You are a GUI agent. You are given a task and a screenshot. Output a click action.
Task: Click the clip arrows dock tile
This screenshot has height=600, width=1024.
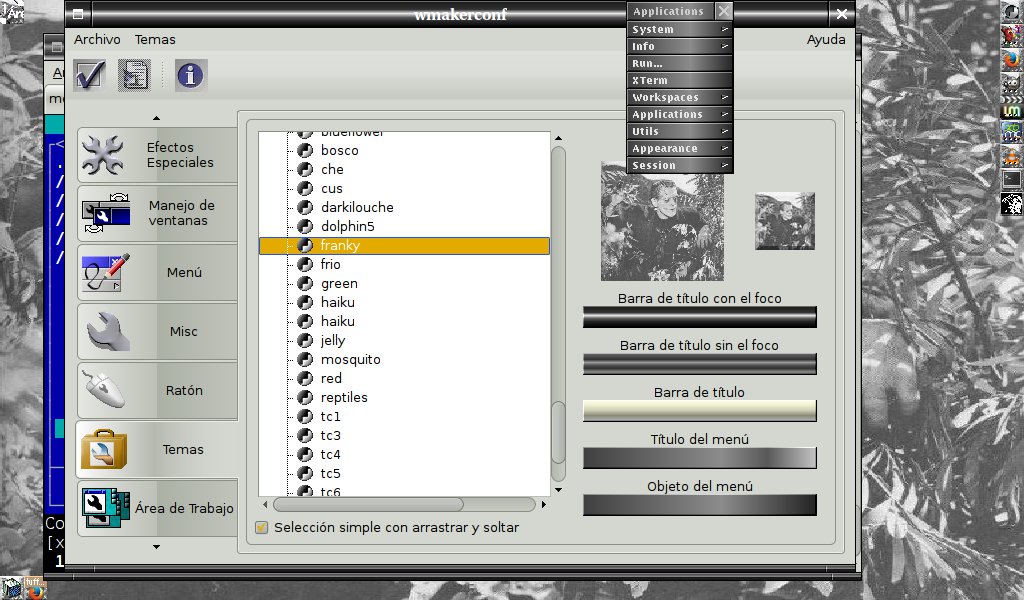point(1012,100)
